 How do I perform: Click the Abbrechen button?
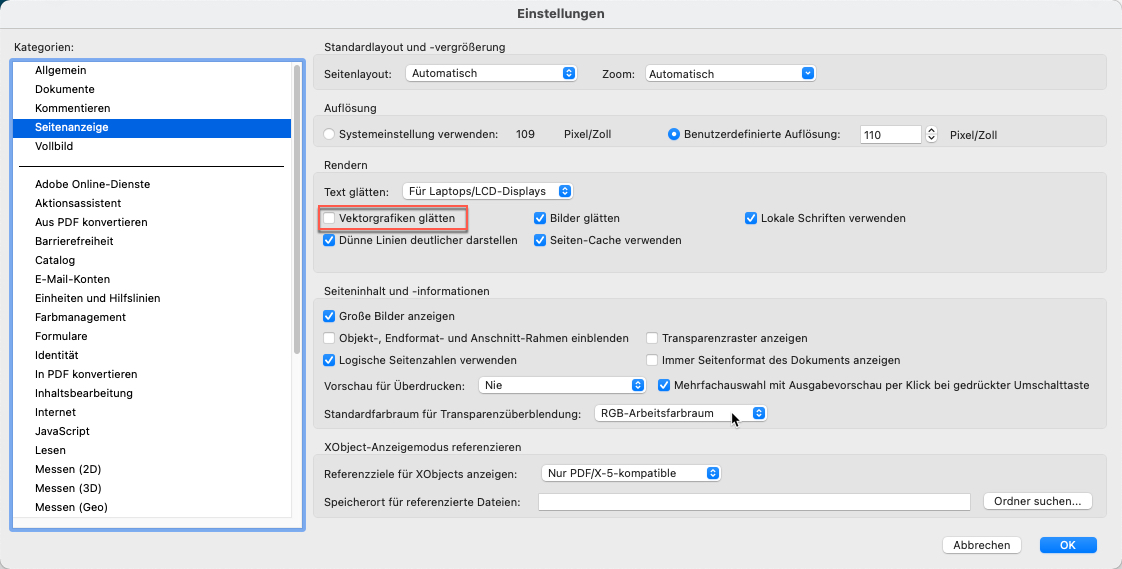pos(982,545)
